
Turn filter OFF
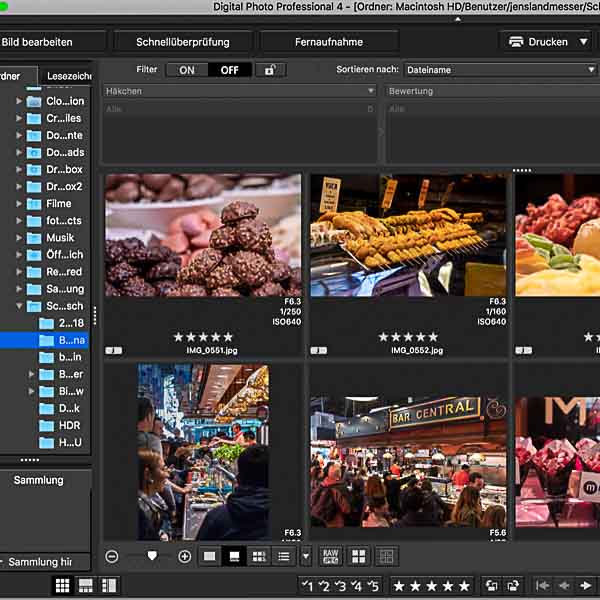(230, 70)
